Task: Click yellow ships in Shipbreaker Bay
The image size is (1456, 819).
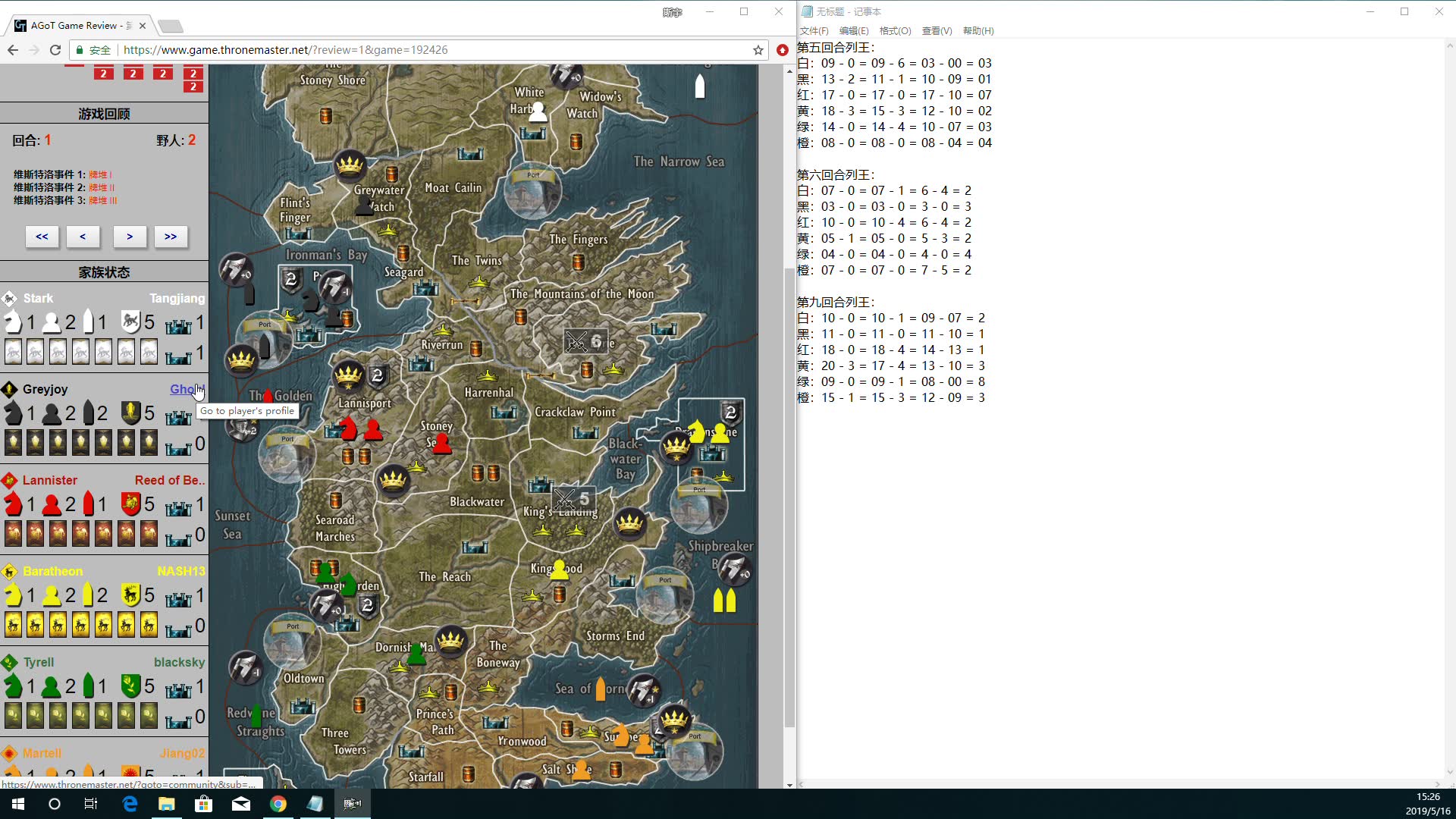Action: coord(724,599)
